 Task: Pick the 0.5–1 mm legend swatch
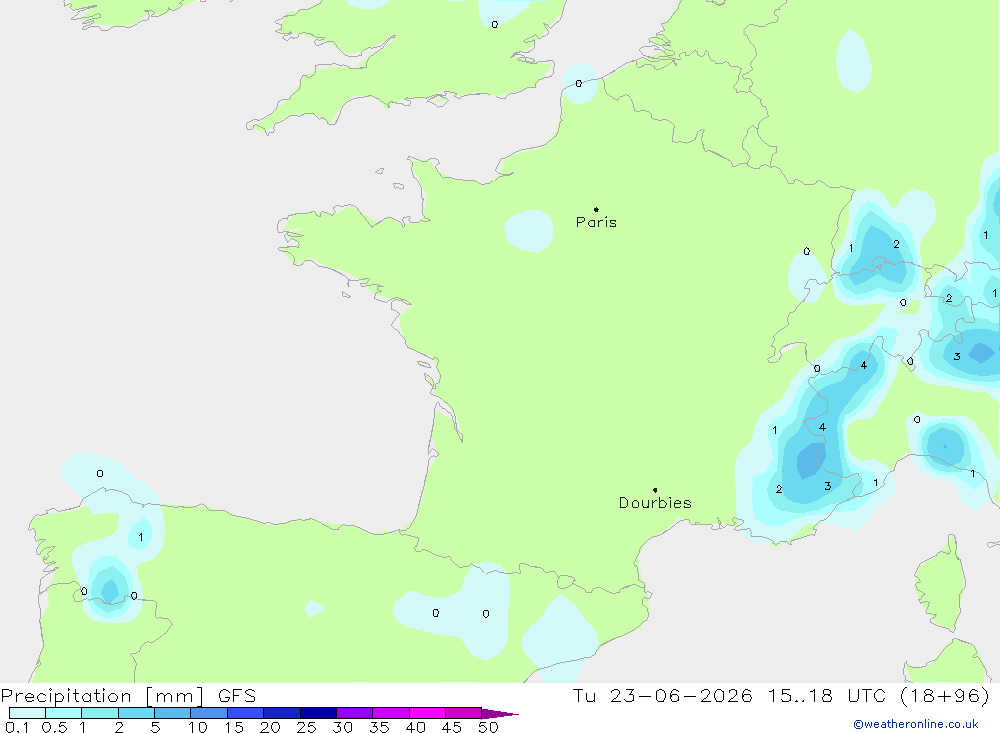tap(63, 713)
